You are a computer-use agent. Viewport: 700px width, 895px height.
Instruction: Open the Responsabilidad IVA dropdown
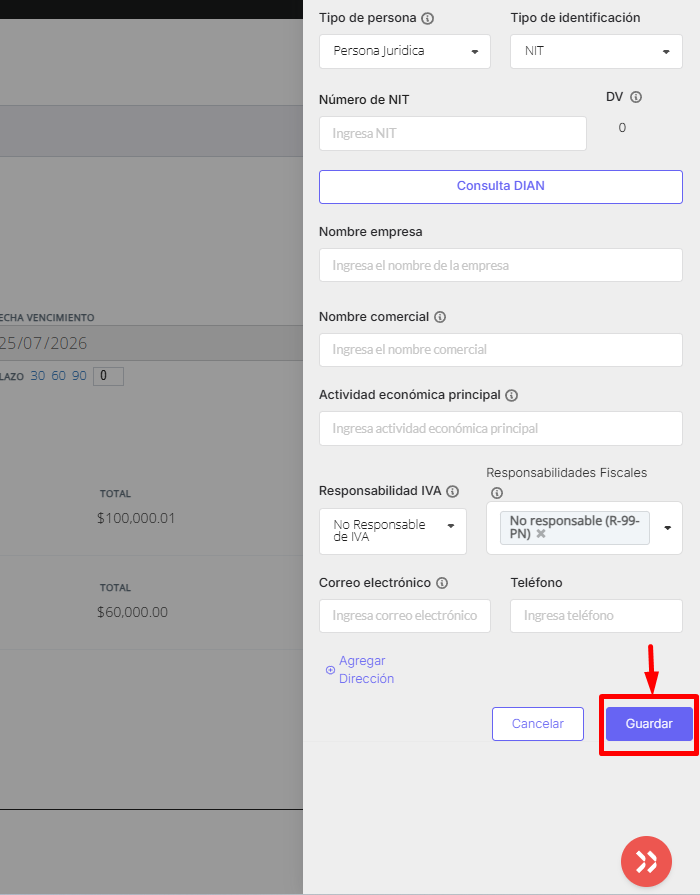tap(393, 531)
